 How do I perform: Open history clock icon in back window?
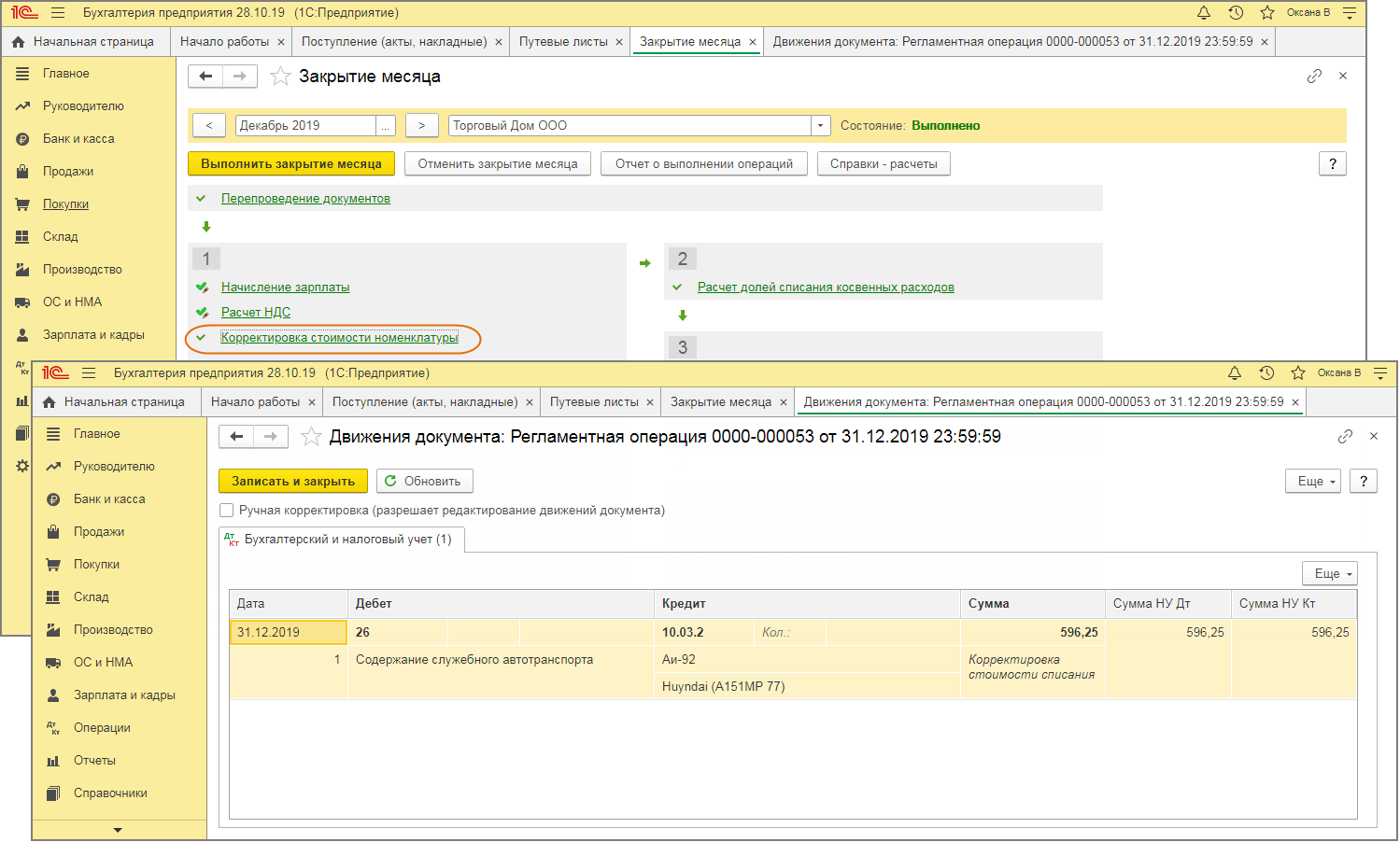click(1236, 13)
